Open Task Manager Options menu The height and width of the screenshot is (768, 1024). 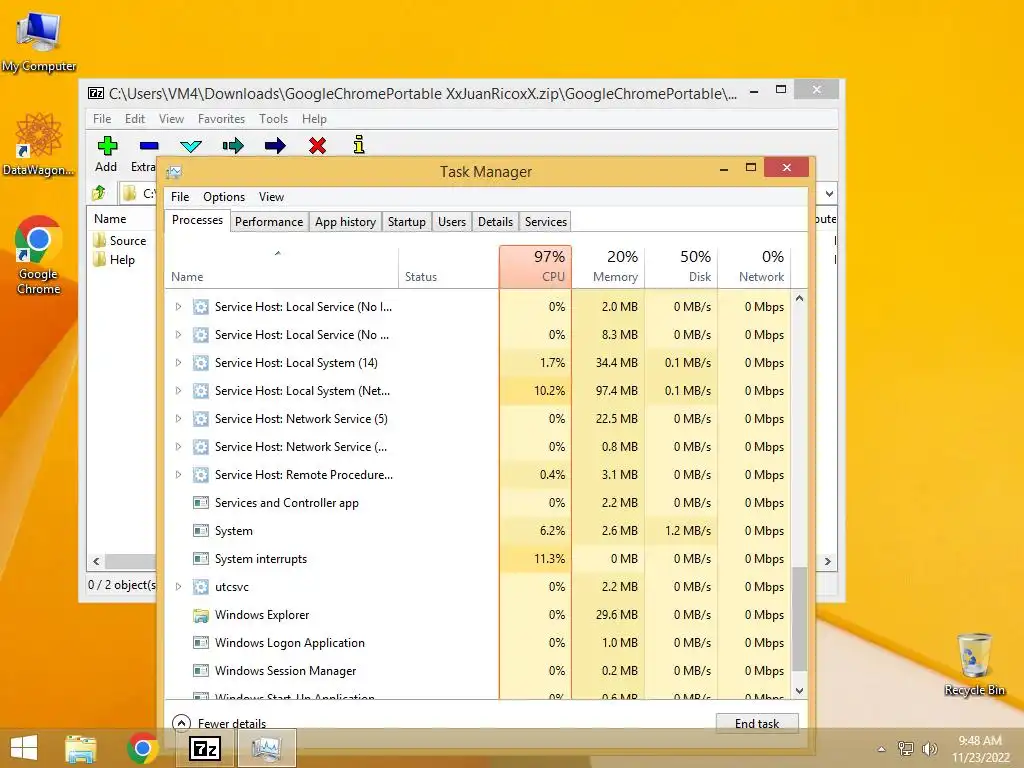223,197
